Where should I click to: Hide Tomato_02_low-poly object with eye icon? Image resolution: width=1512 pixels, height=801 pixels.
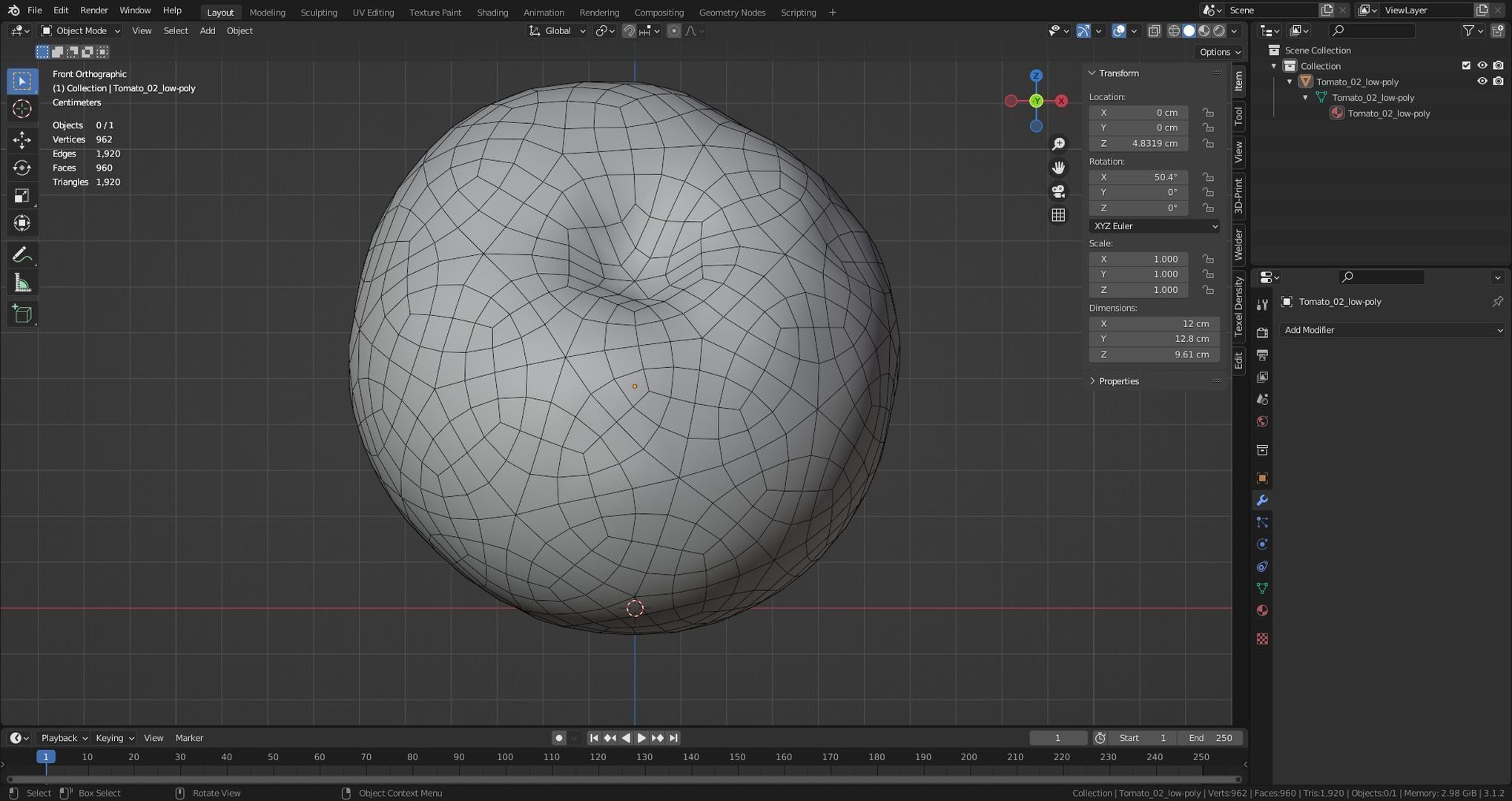1482,82
